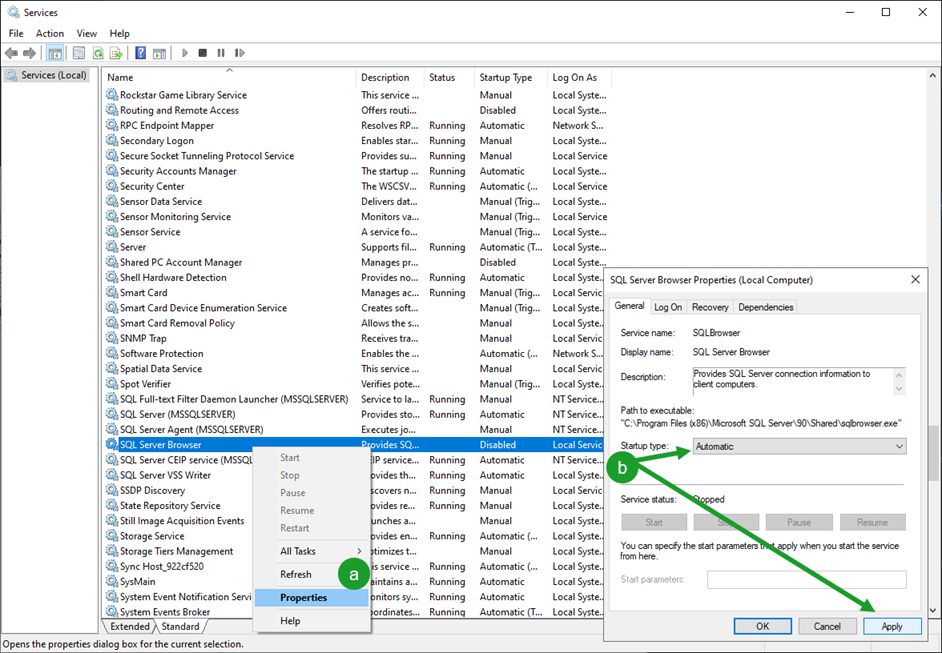Click the Apply button
The image size is (942, 653).
point(892,627)
